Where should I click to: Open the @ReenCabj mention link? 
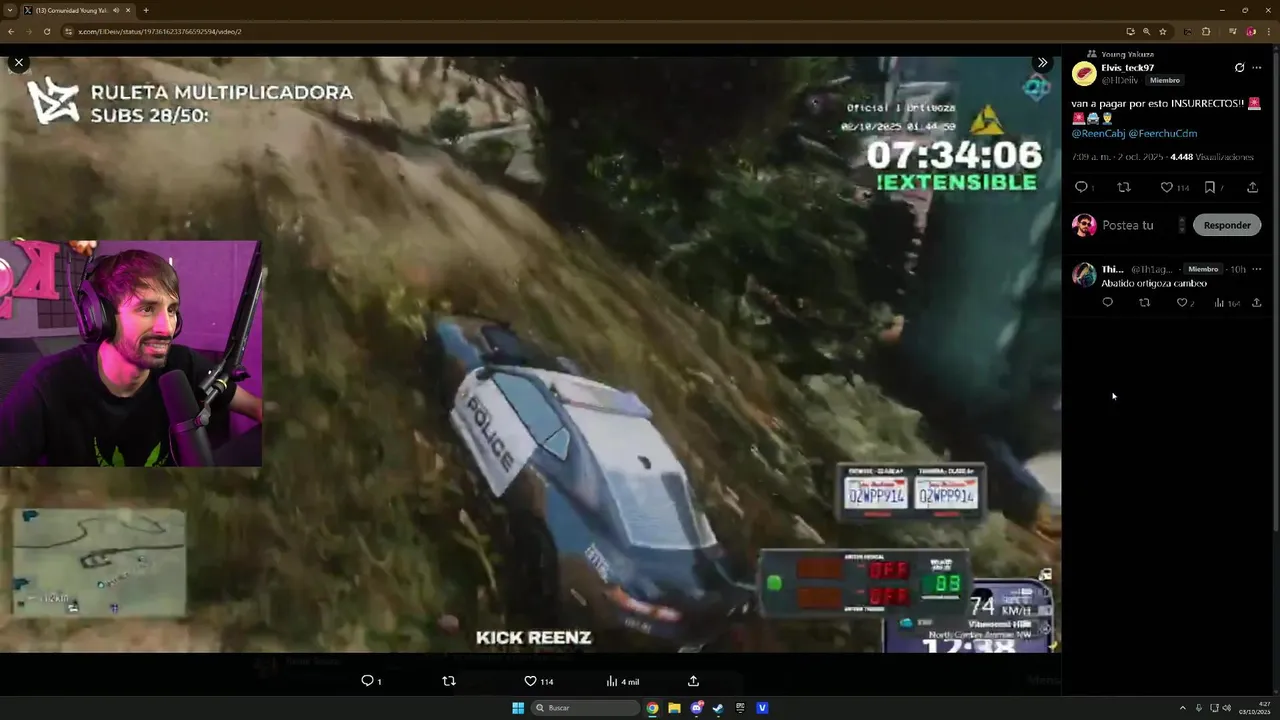pyautogui.click(x=1098, y=133)
